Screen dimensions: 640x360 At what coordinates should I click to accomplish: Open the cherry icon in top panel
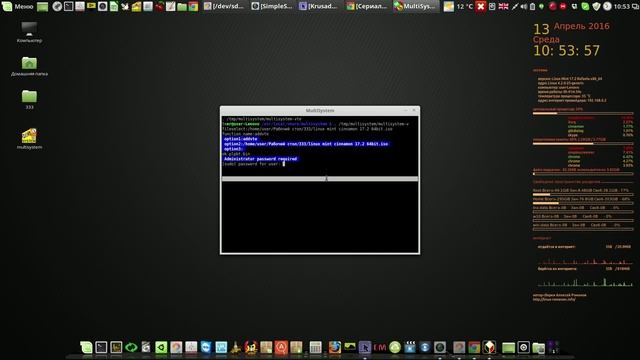[160, 6]
